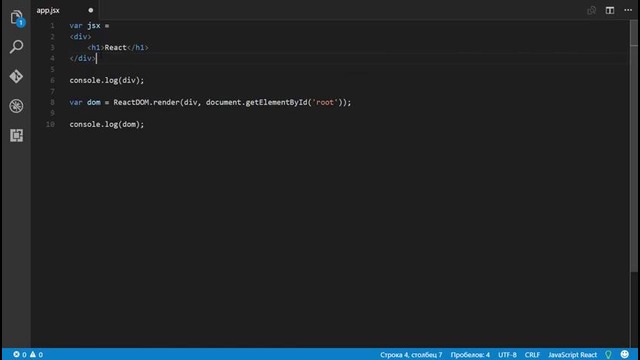This screenshot has height=360, width=640.
Task: Click the opening <div> tag on line 2
Action: point(80,37)
